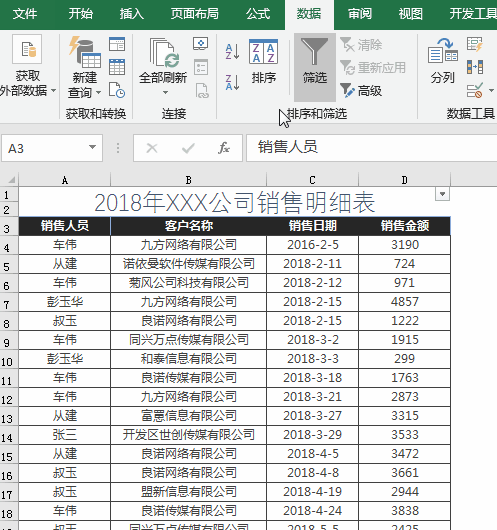Screen dimensions: 497x530
Task: Expand the Refresh All dropdown arrow
Action: click(165, 92)
